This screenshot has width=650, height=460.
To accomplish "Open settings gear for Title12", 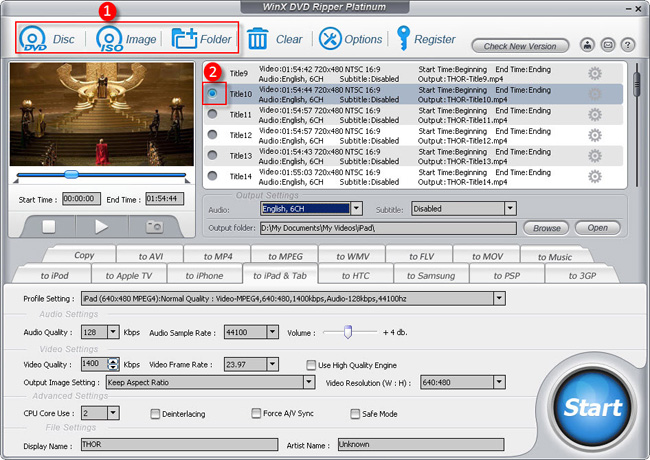I will click(x=595, y=136).
